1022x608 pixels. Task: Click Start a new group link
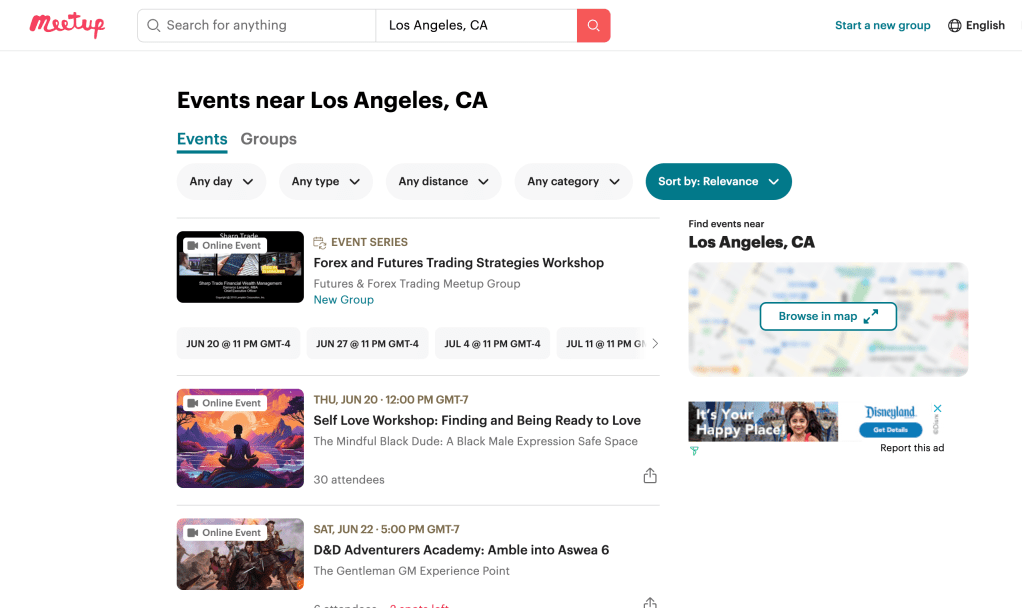click(x=882, y=25)
